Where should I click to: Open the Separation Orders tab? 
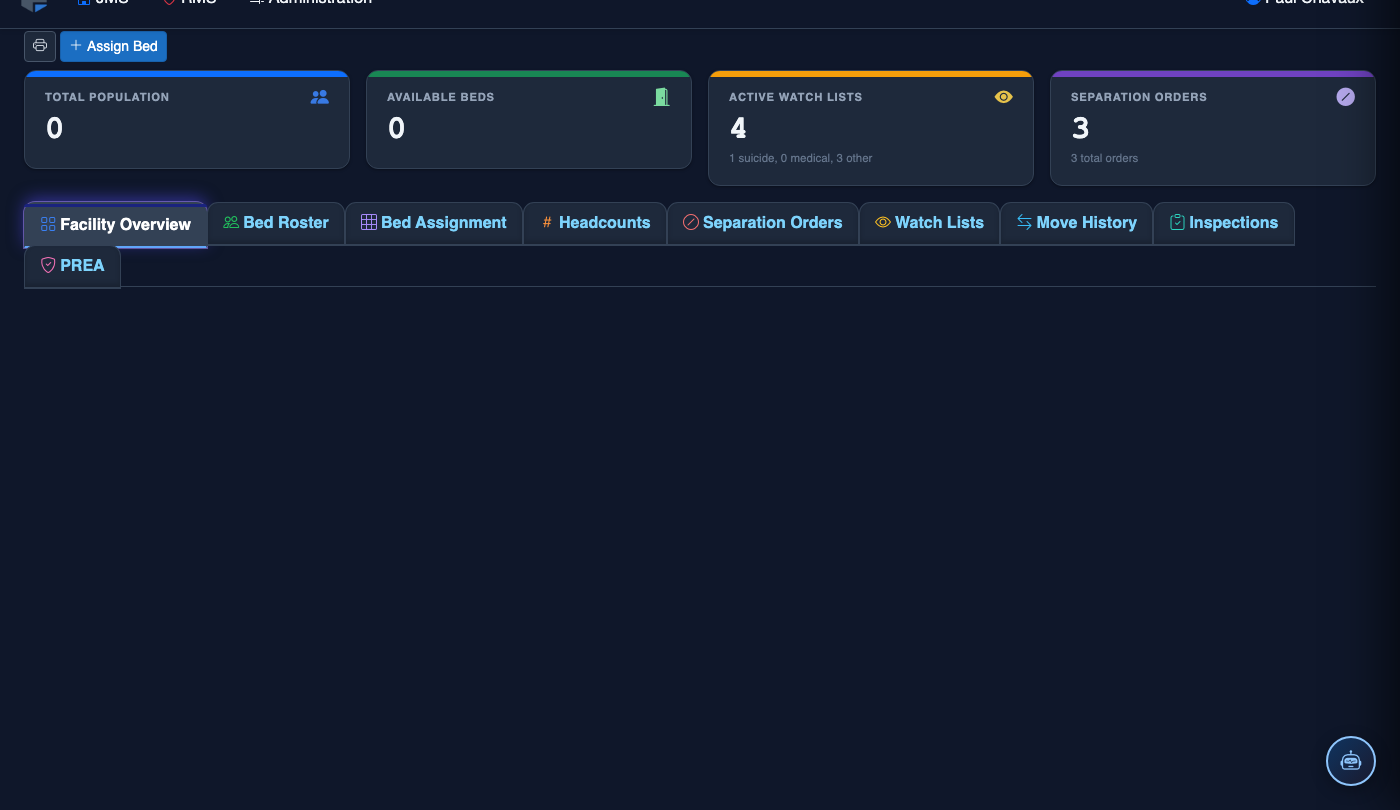pyautogui.click(x=763, y=223)
